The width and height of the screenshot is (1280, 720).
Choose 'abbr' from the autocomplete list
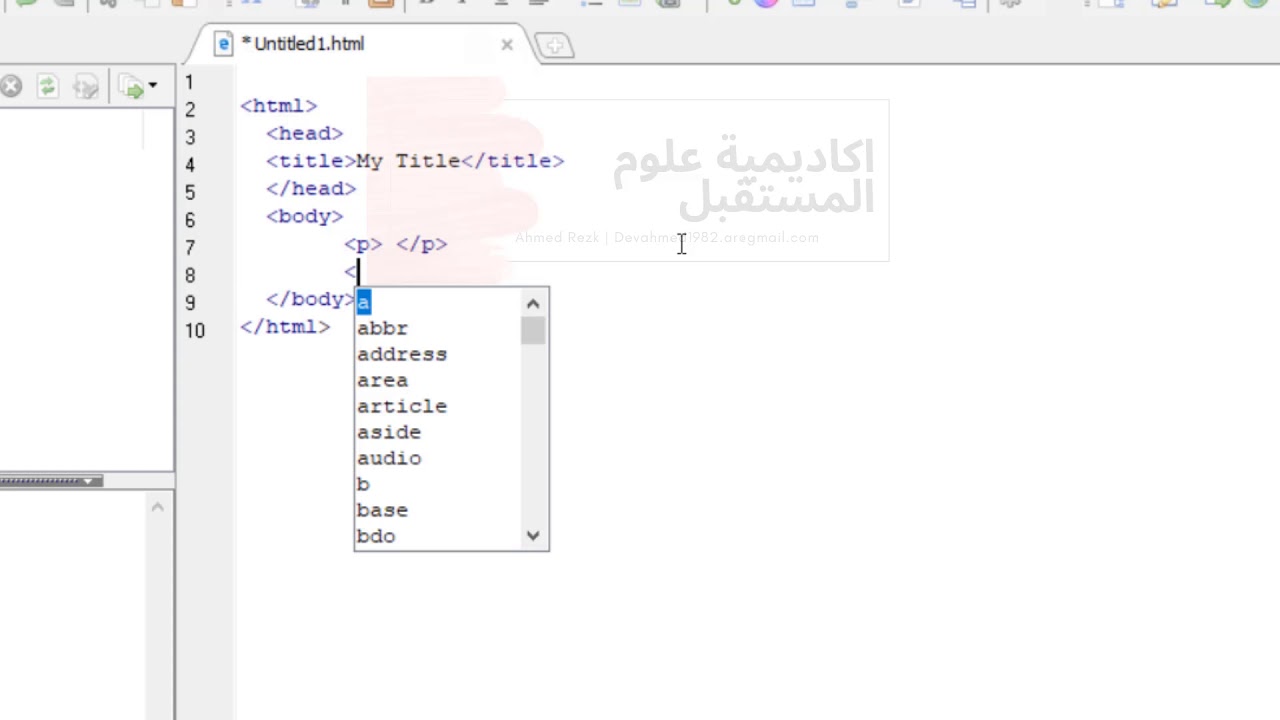pyautogui.click(x=382, y=328)
